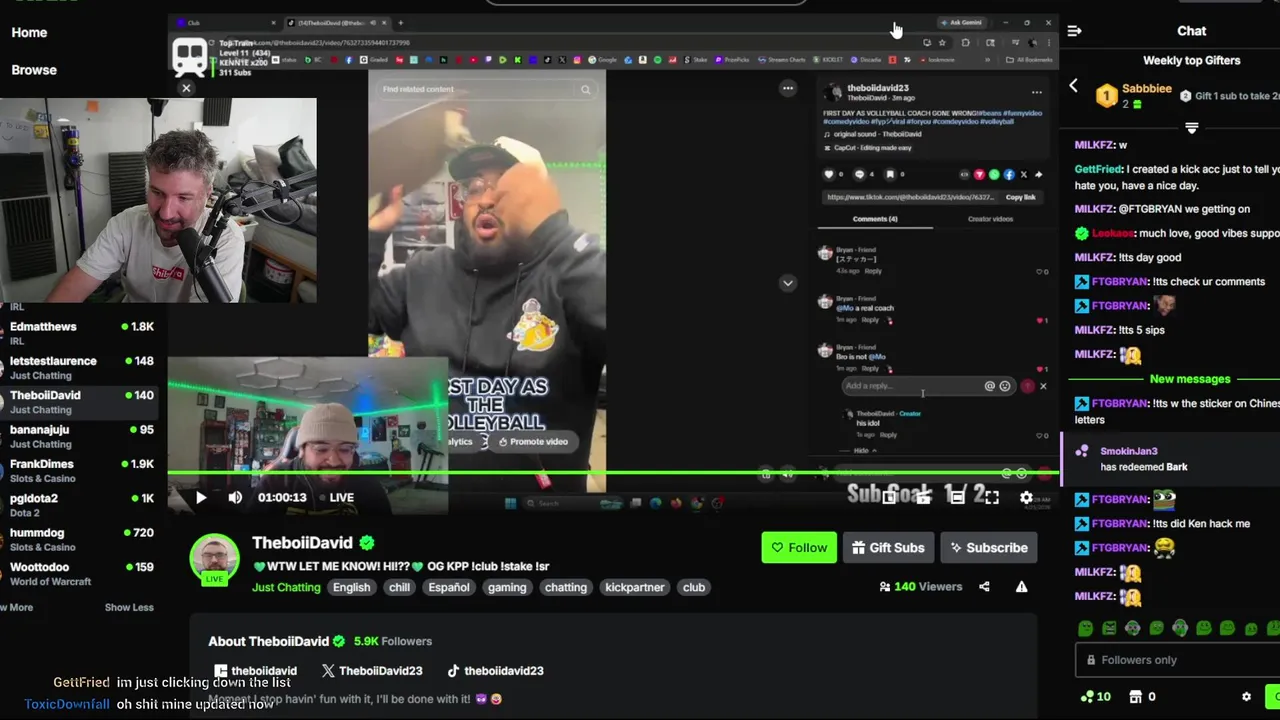Open Sabbiee top gifter profile

1146,88
